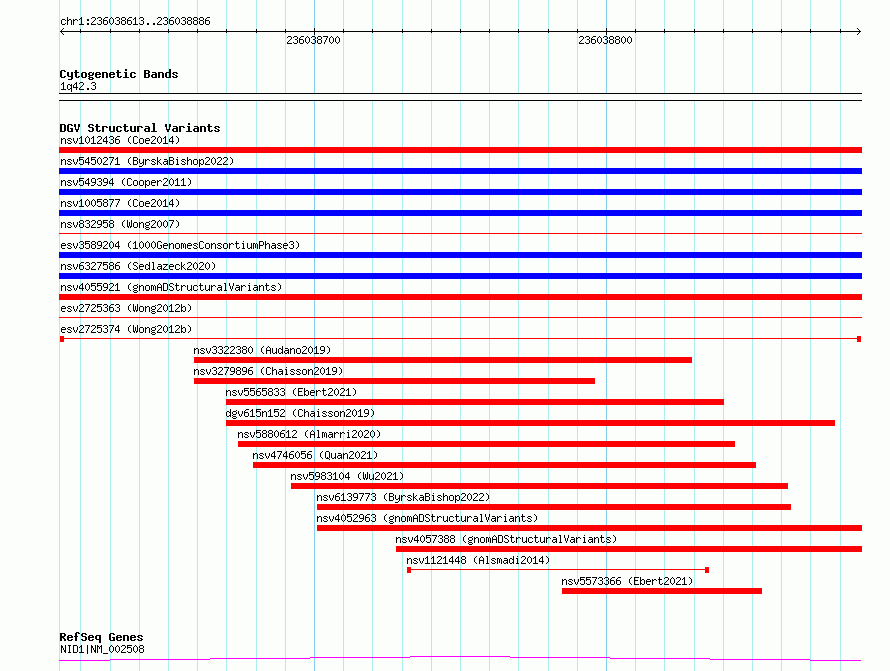
Task: Select the red bar for dgv615n152
Action: point(530,423)
